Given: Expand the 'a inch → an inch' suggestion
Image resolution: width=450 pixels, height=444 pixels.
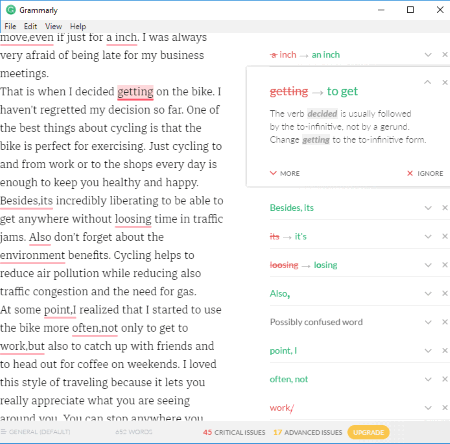Looking at the screenshot, I should (x=428, y=55).
